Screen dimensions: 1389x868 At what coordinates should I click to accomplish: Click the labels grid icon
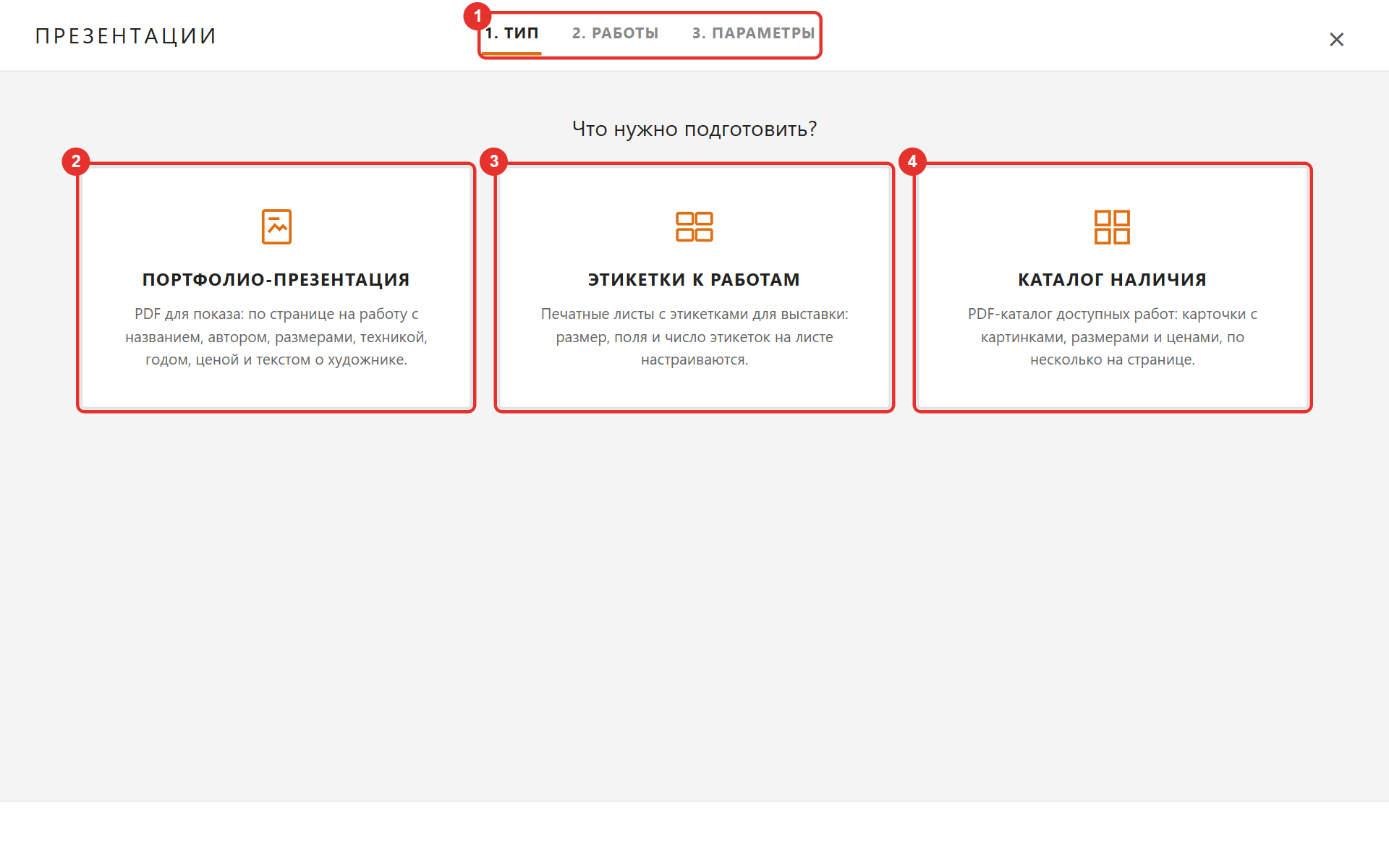click(694, 226)
